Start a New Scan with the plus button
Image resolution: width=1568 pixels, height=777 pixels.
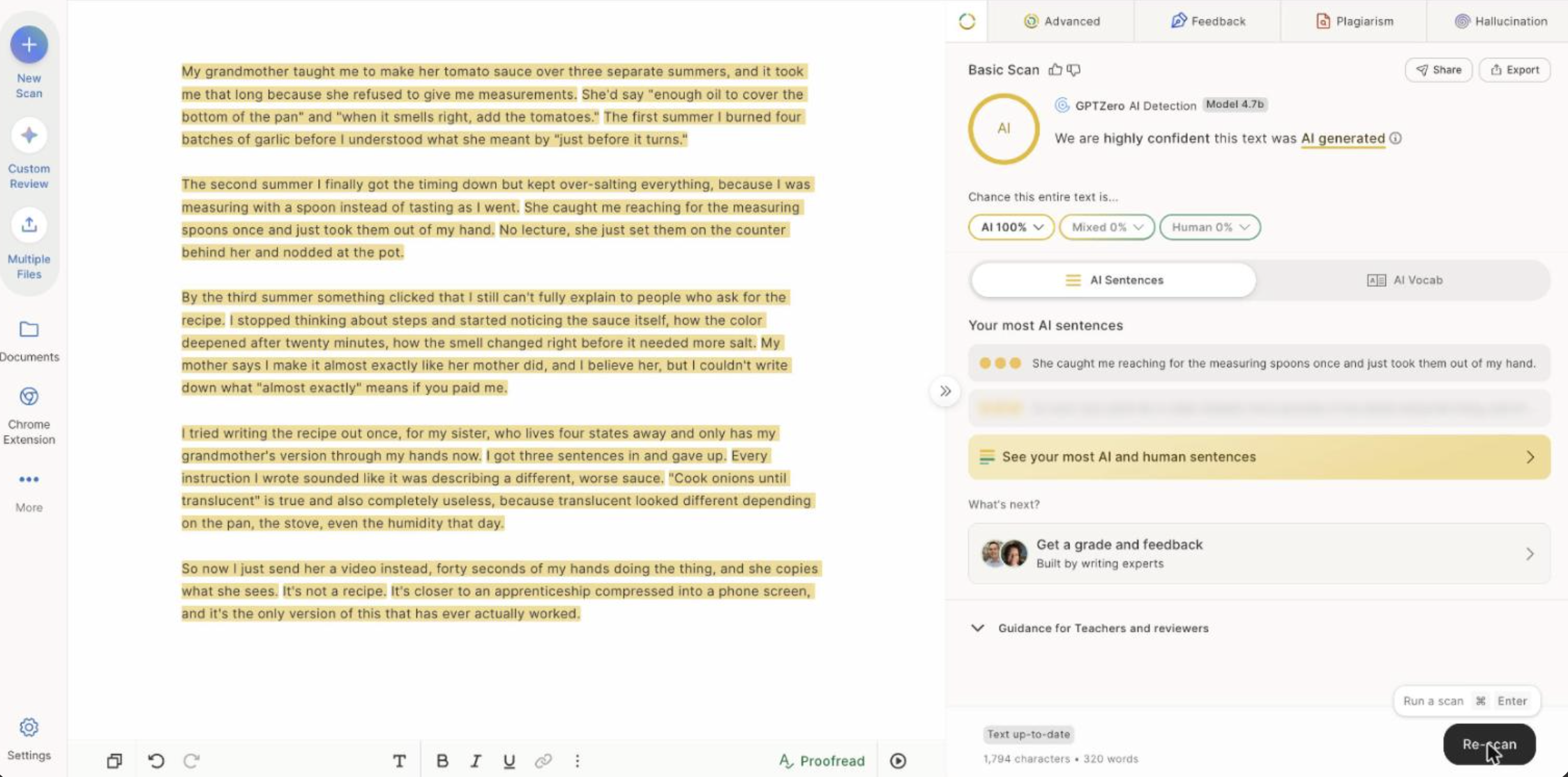(x=29, y=45)
